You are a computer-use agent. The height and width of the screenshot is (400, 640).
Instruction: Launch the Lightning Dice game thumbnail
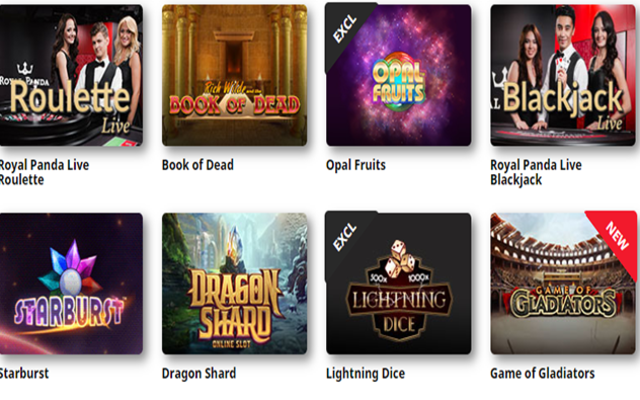[x=398, y=283]
